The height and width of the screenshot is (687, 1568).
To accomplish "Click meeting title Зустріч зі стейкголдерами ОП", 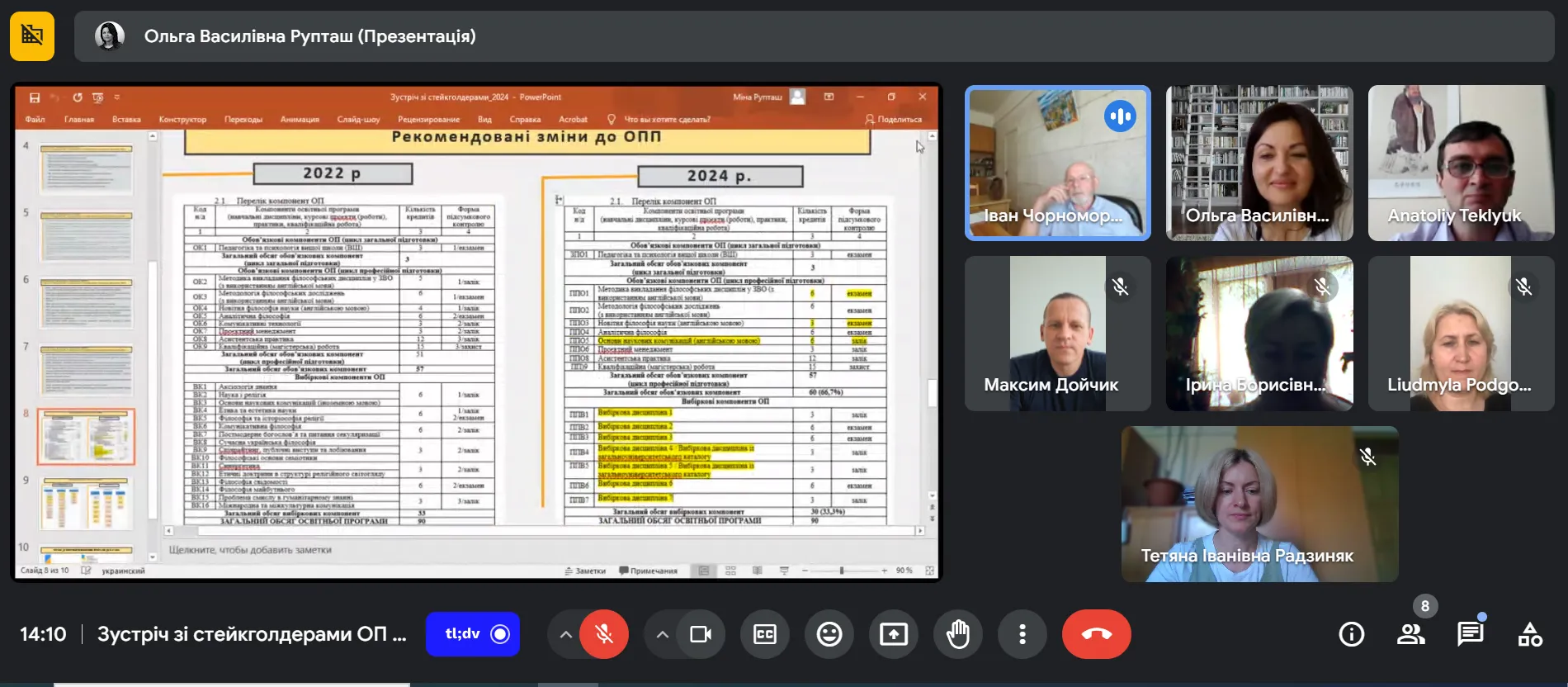I will point(252,634).
